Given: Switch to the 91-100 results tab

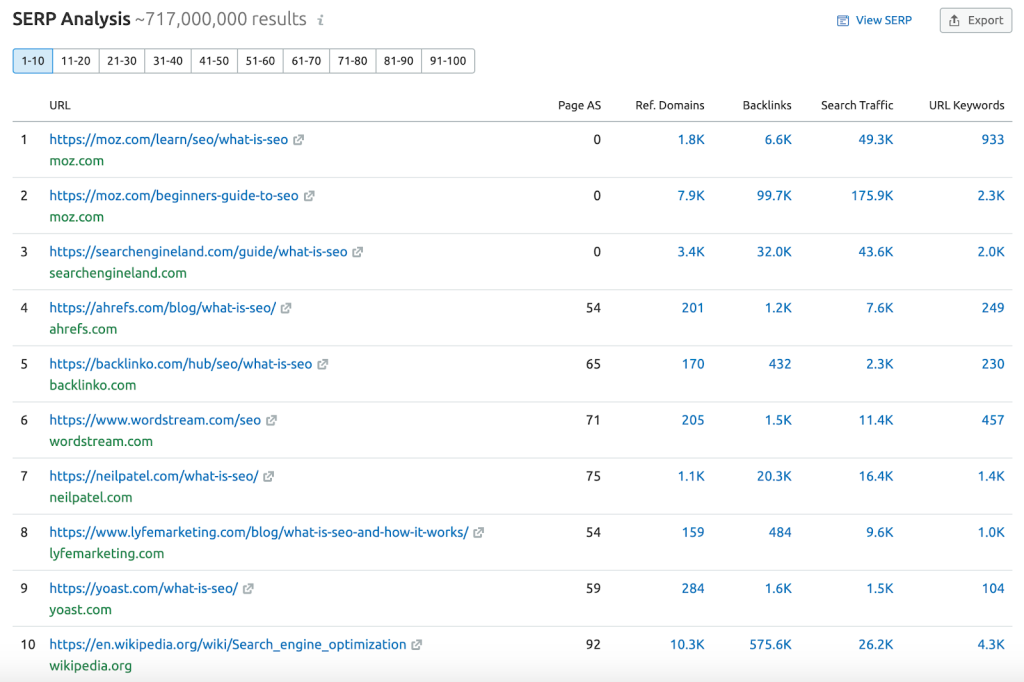Looking at the screenshot, I should pos(448,61).
